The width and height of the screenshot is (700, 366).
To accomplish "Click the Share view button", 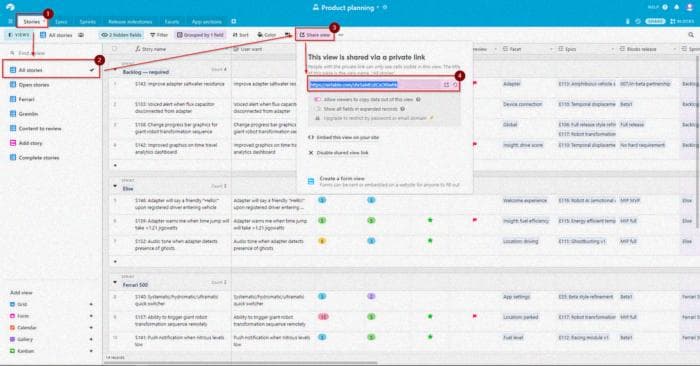I will pos(315,35).
